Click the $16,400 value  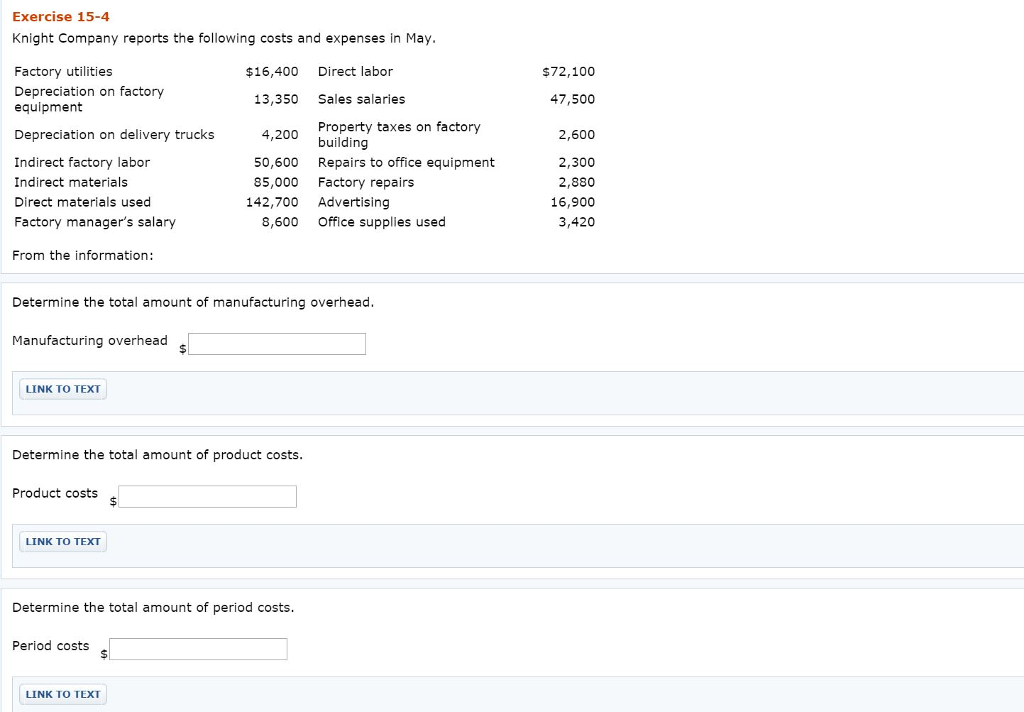click(x=272, y=71)
